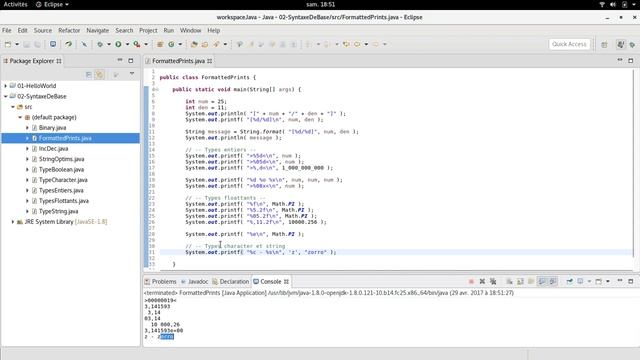
Task: Select IncDec.java in Package Explorer
Action: click(x=53, y=149)
